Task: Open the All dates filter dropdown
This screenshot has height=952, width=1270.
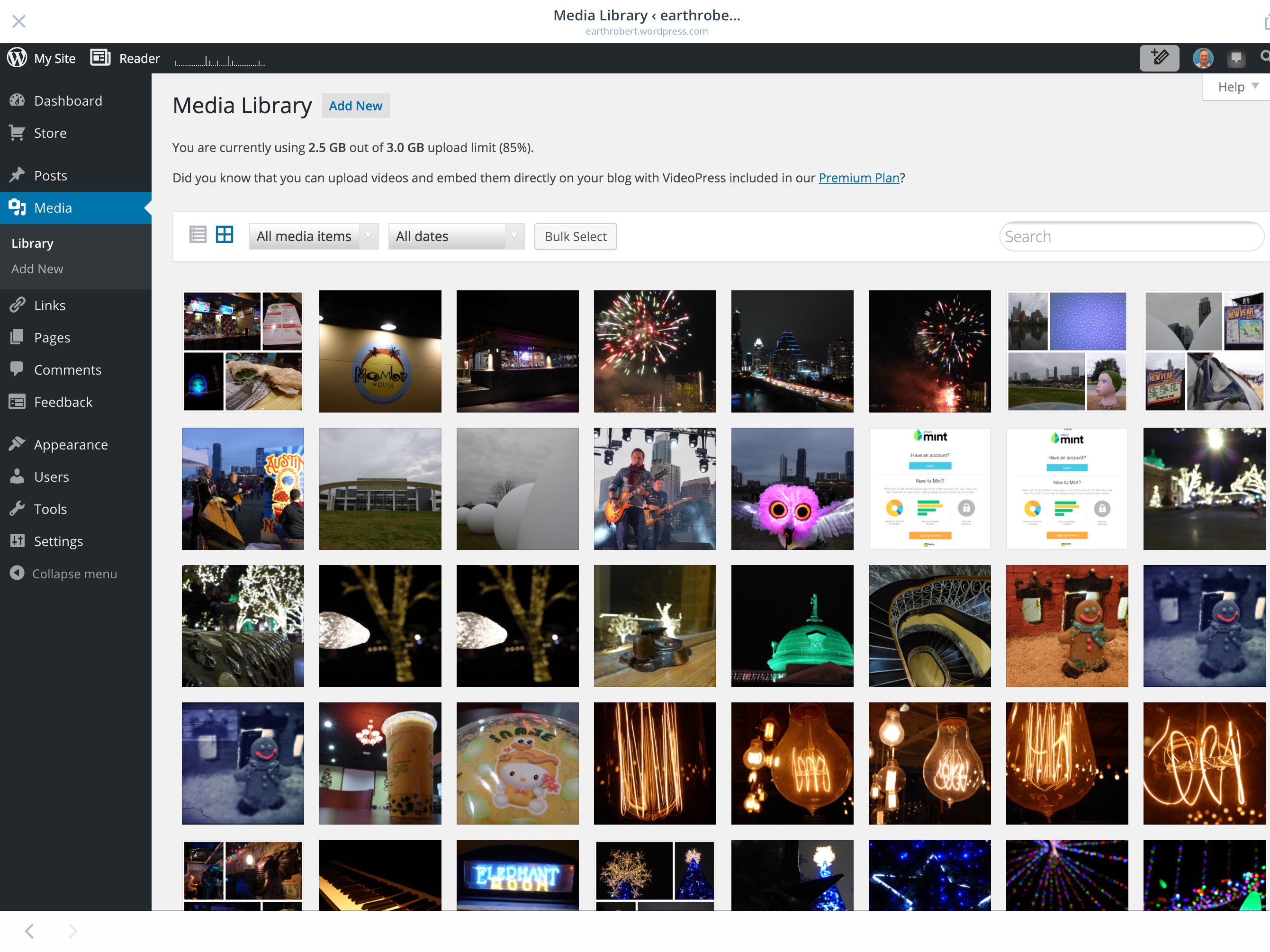Action: [456, 236]
